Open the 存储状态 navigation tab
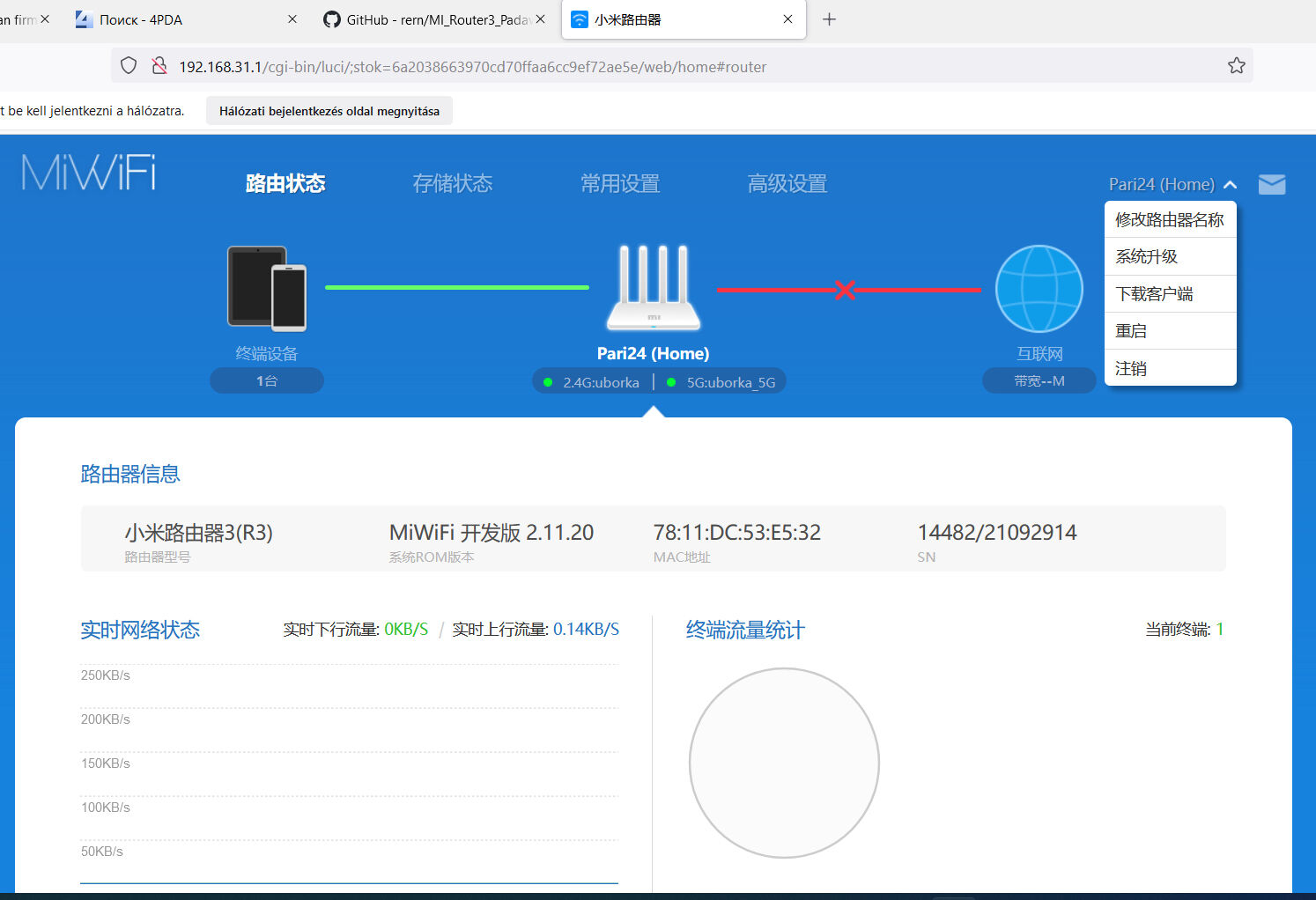1316x900 pixels. 453,183
